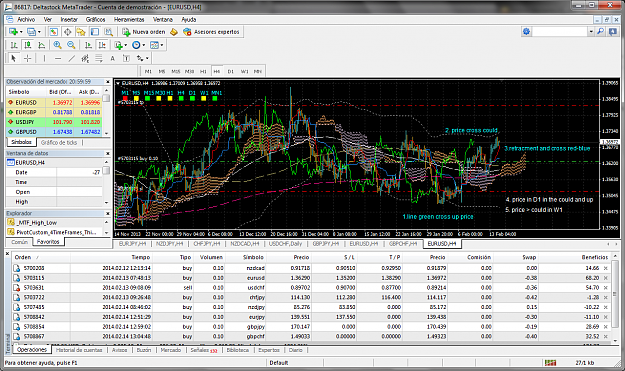Switch timeframe to M15
The height and width of the screenshot is (371, 625).
point(176,71)
